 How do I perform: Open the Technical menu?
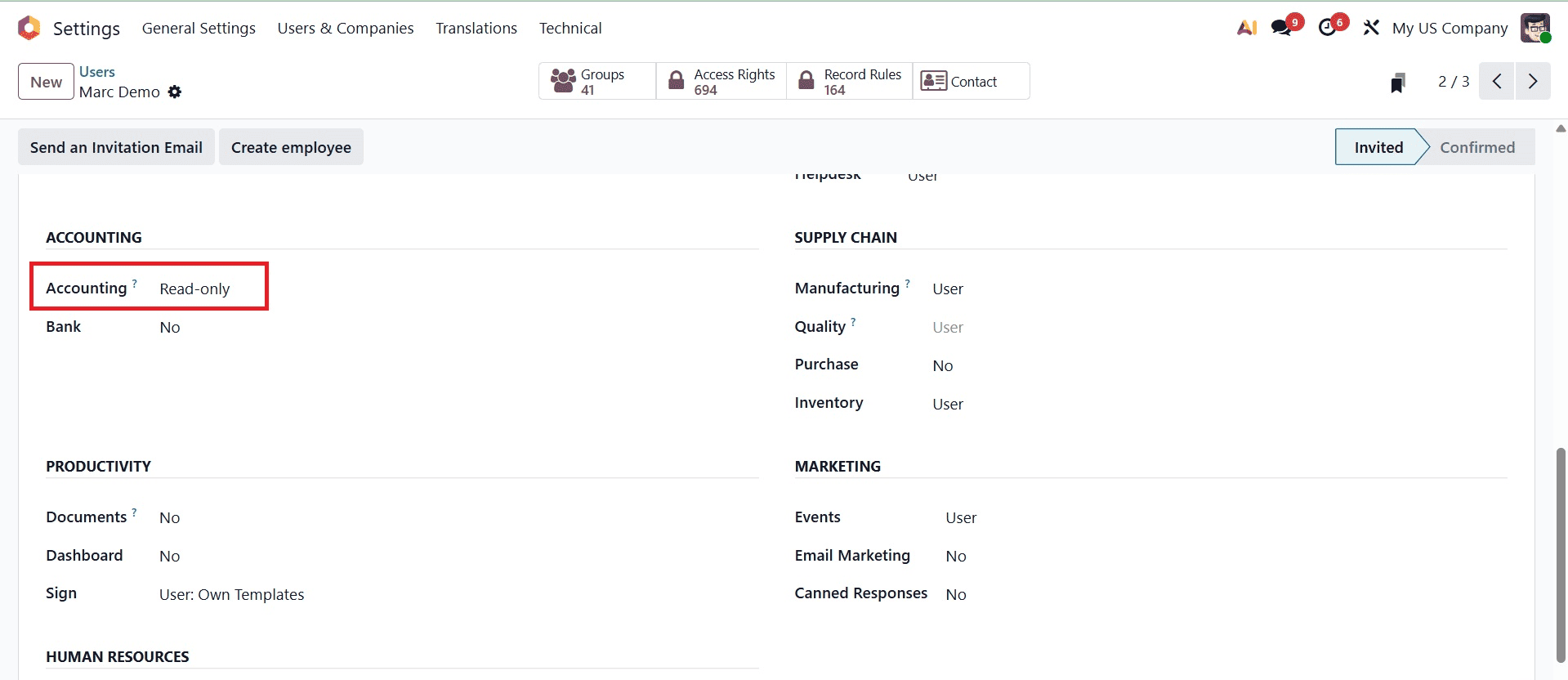click(x=570, y=27)
